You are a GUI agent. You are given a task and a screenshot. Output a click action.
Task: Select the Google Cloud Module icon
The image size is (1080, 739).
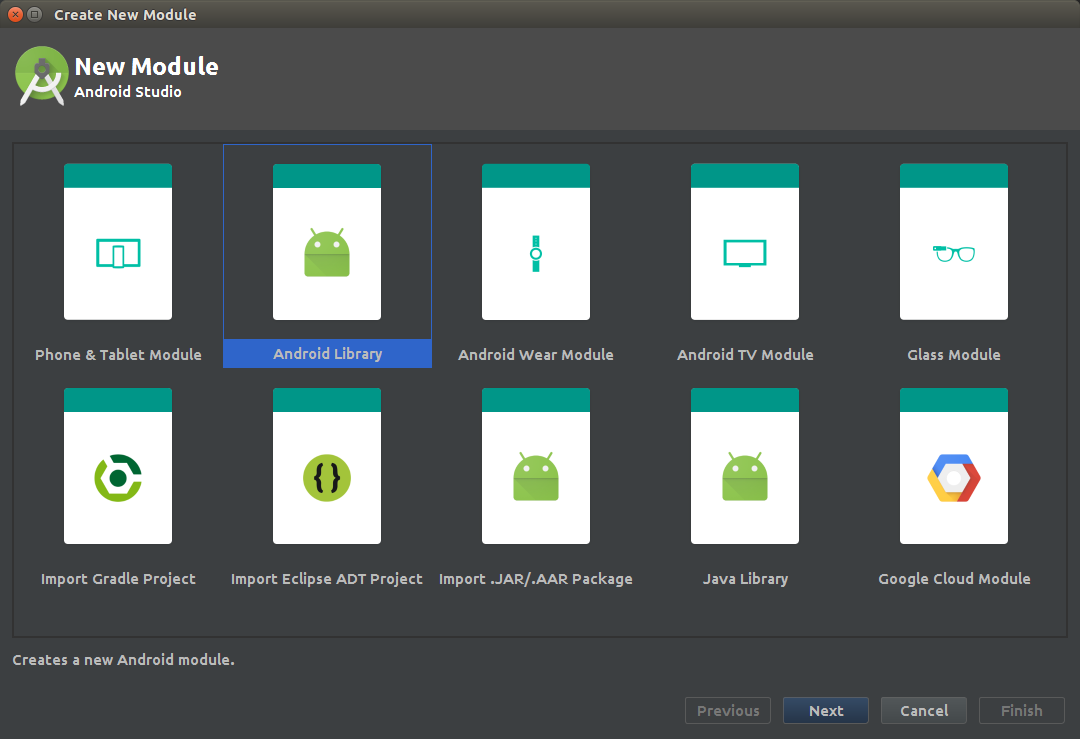(x=954, y=466)
